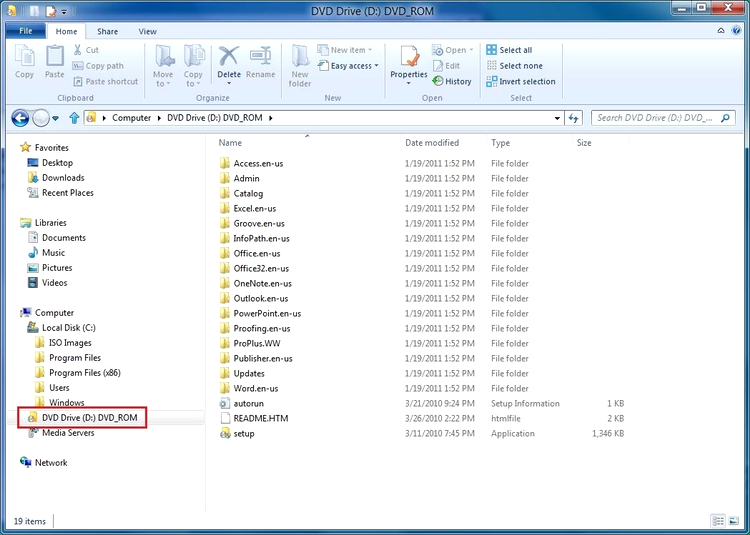Click the Search DVD Drive field
The height and width of the screenshot is (535, 750).
[663, 118]
